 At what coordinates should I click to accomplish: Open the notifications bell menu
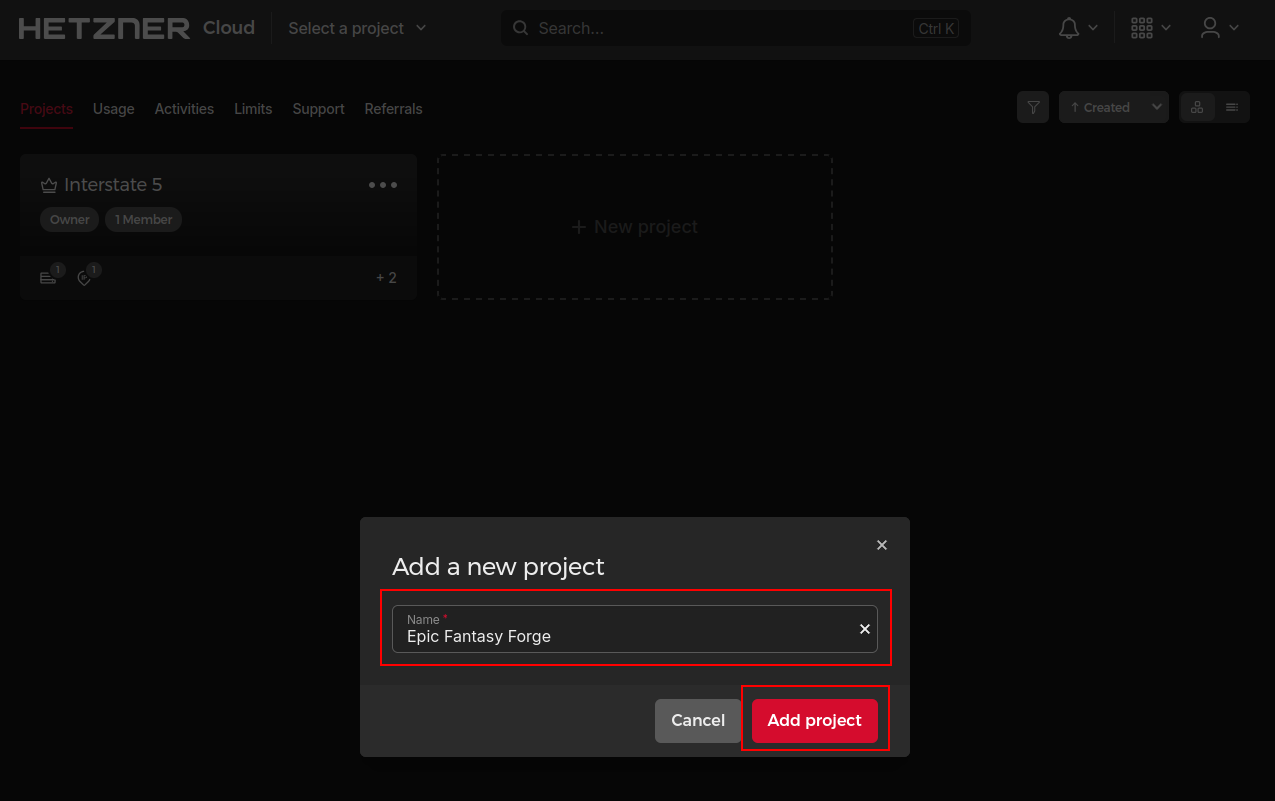point(1078,28)
